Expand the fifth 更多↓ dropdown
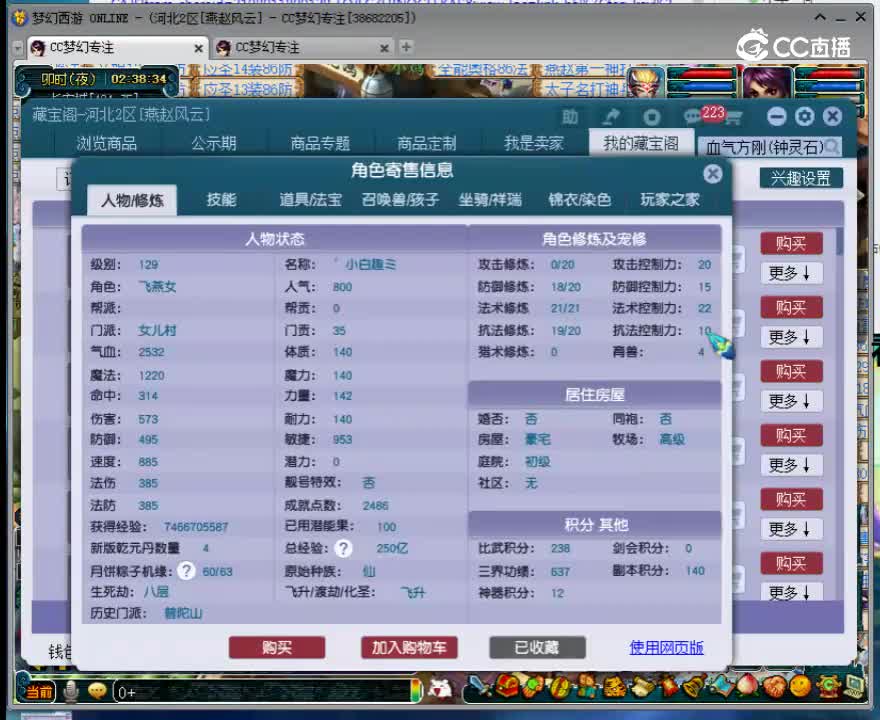 tap(790, 529)
